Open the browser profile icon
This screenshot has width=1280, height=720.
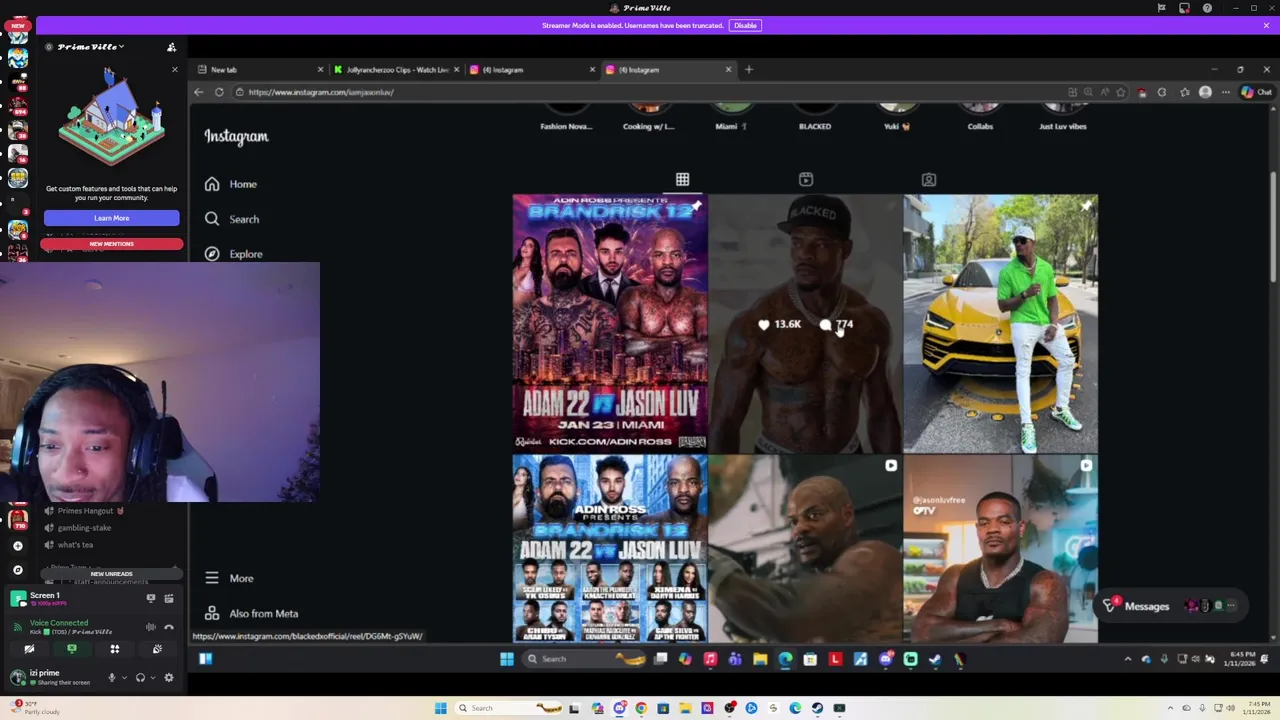1205,92
